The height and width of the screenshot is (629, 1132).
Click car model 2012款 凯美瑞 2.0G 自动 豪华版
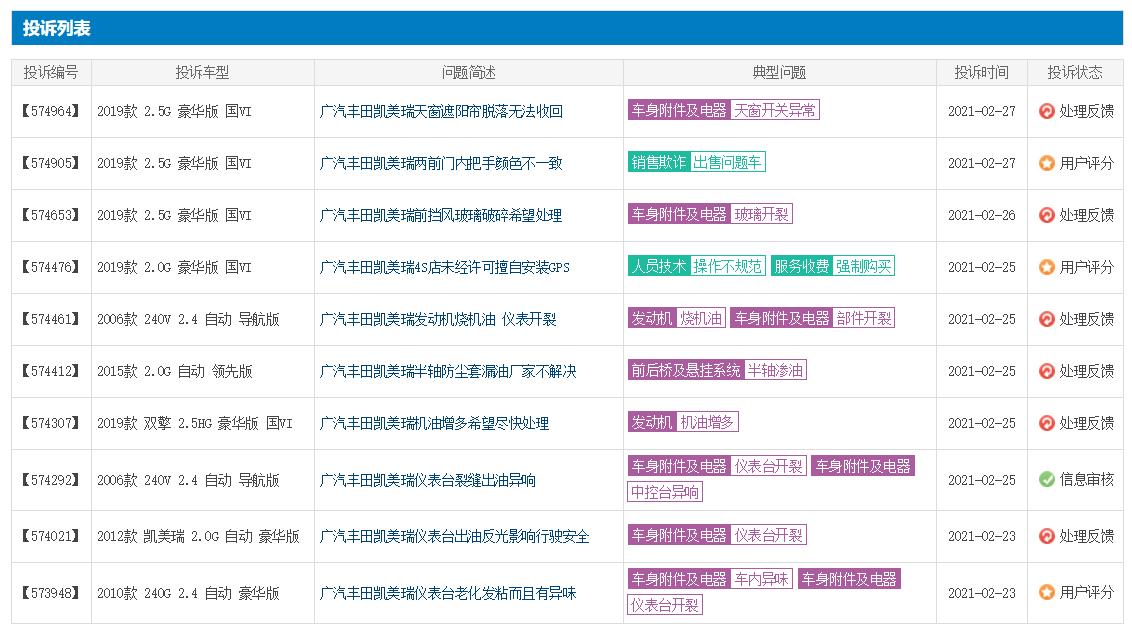coord(198,537)
